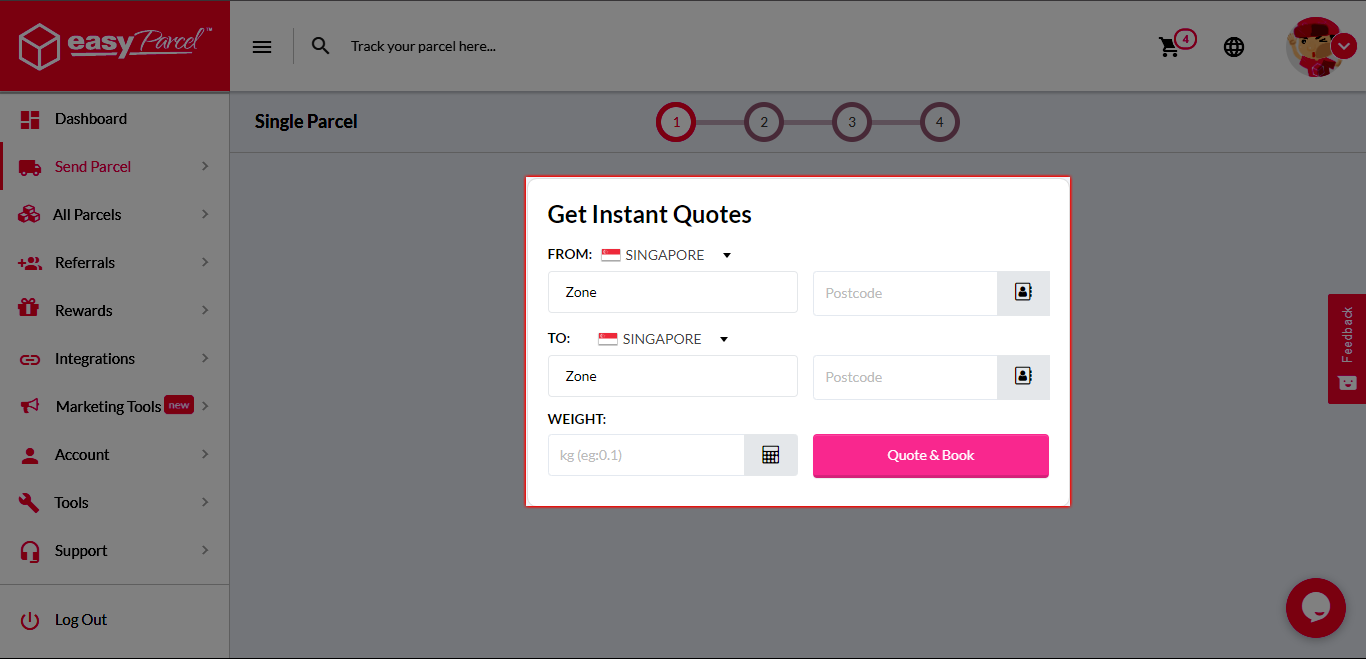Click the parcel tracking search icon
Viewport: 1366px width, 659px height.
point(320,46)
